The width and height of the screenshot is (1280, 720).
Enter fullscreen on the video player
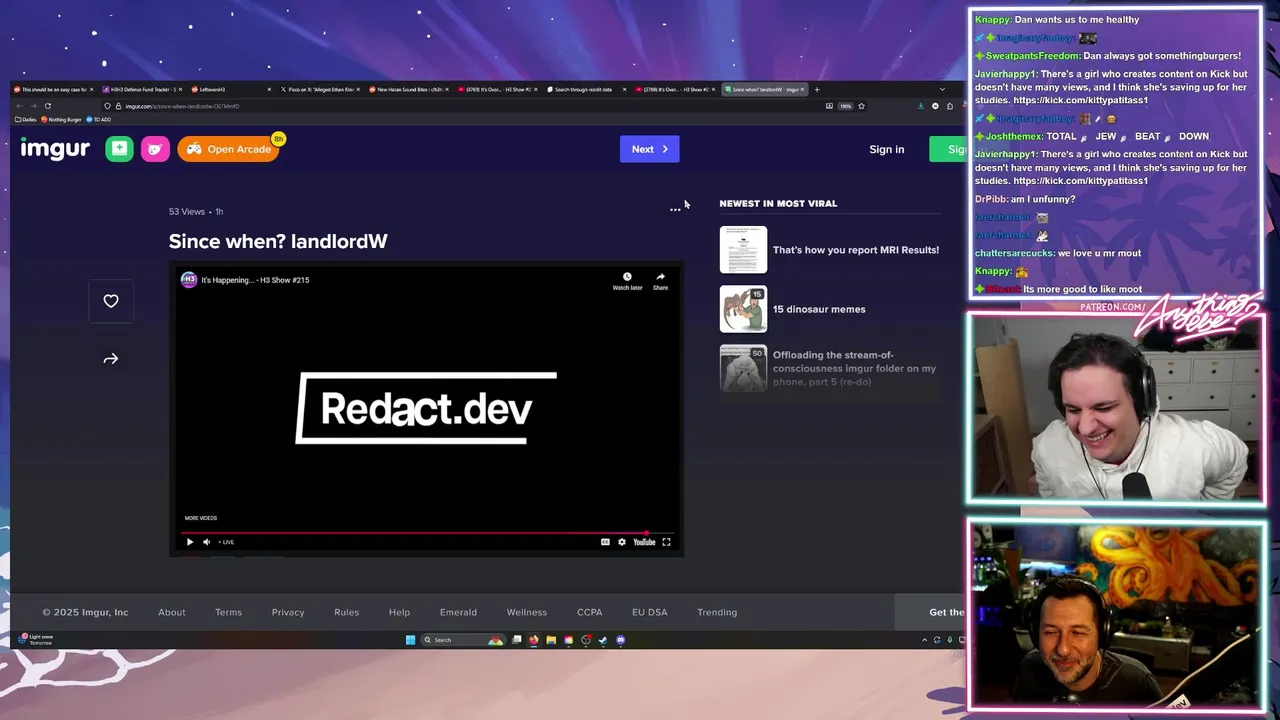(x=666, y=542)
